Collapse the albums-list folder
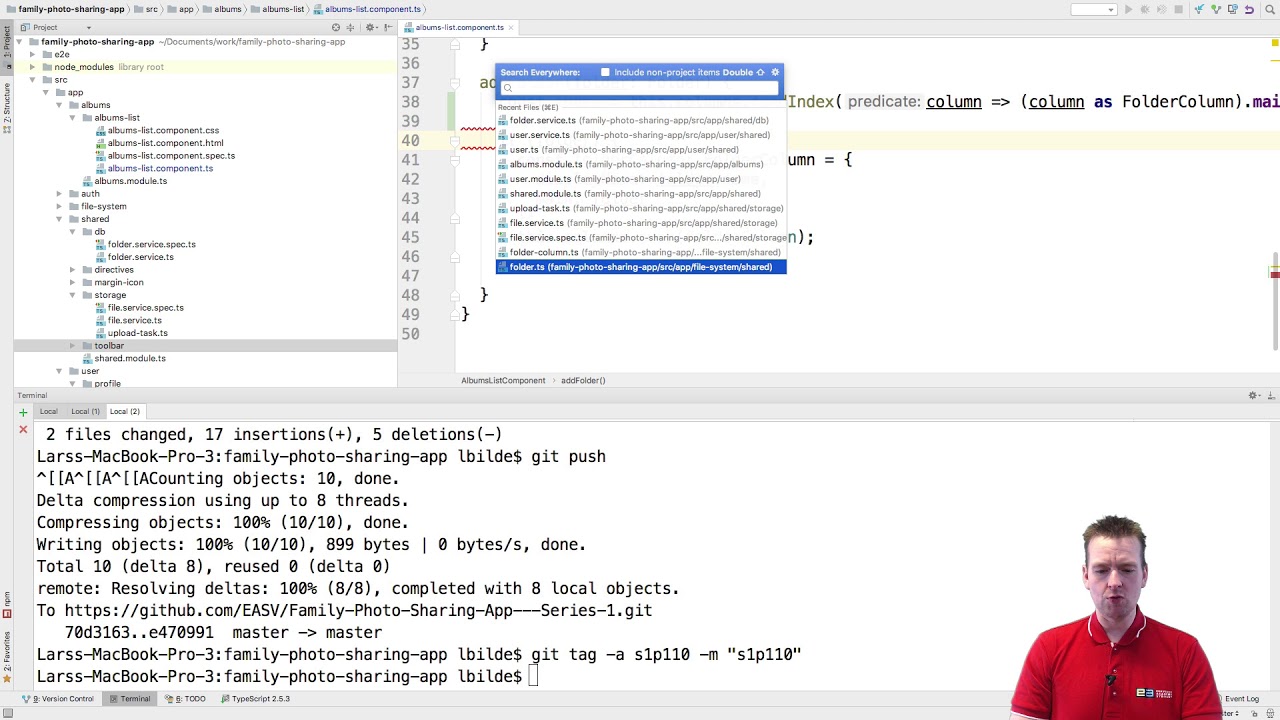Screen dimensions: 1280x720 72,118
